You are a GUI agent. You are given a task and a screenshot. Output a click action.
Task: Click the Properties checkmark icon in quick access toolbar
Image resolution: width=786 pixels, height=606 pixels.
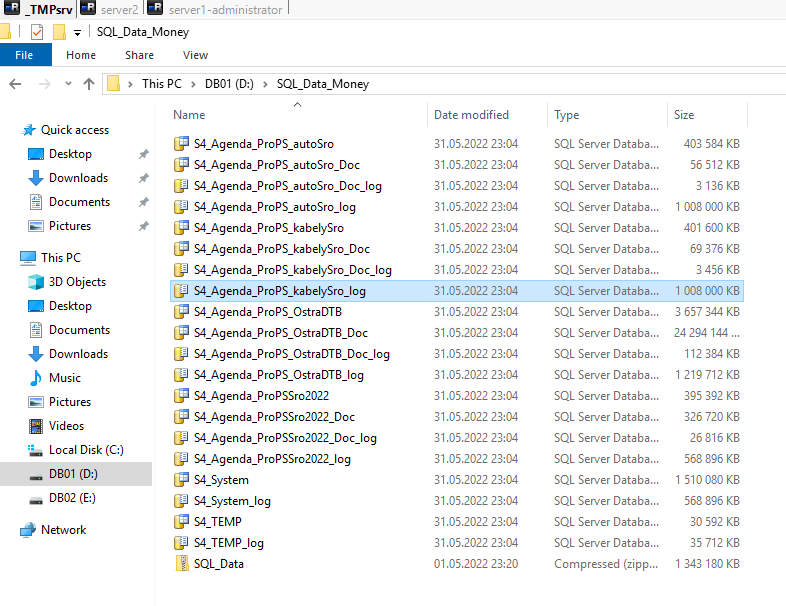click(x=37, y=32)
